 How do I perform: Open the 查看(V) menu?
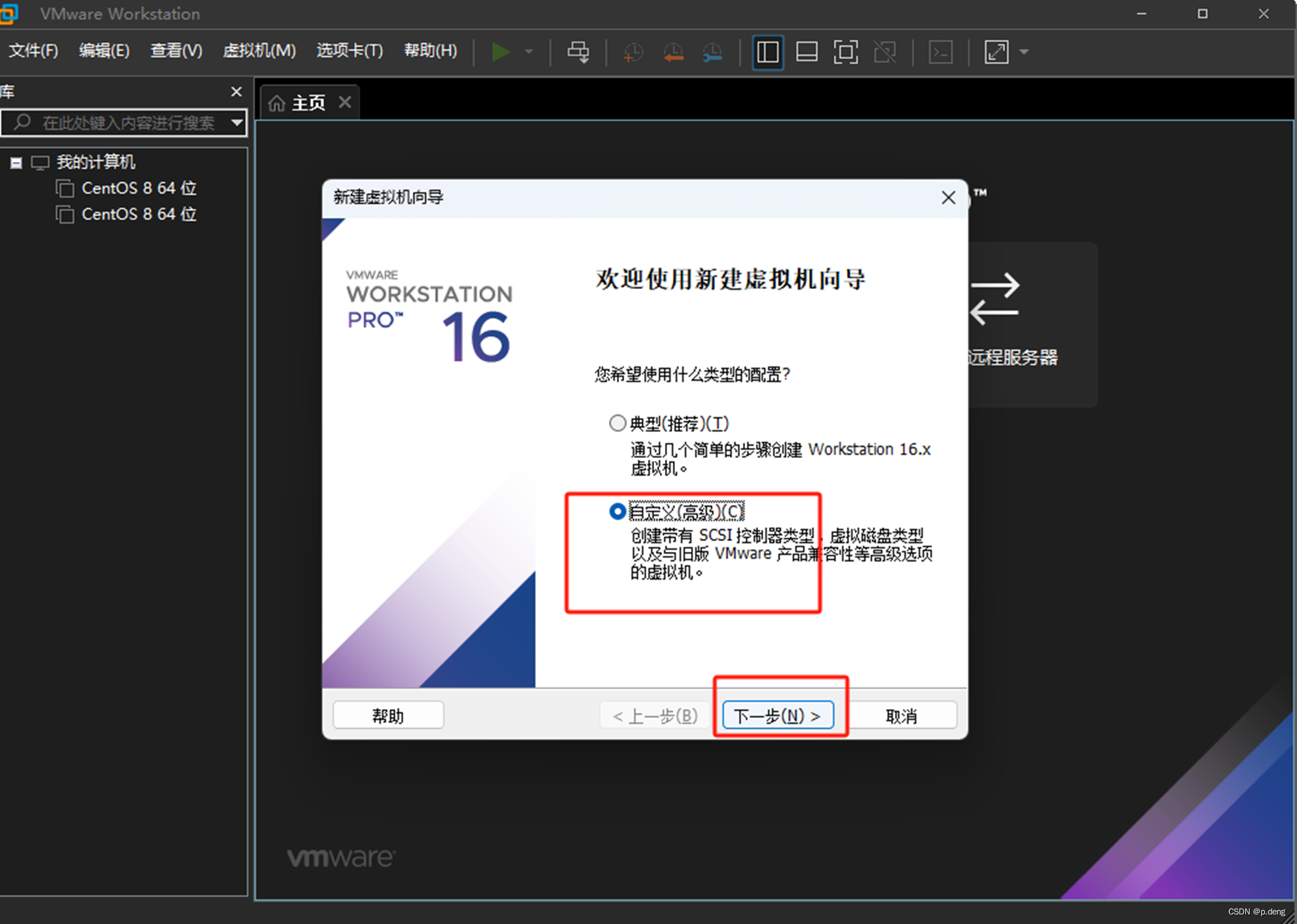click(x=176, y=50)
